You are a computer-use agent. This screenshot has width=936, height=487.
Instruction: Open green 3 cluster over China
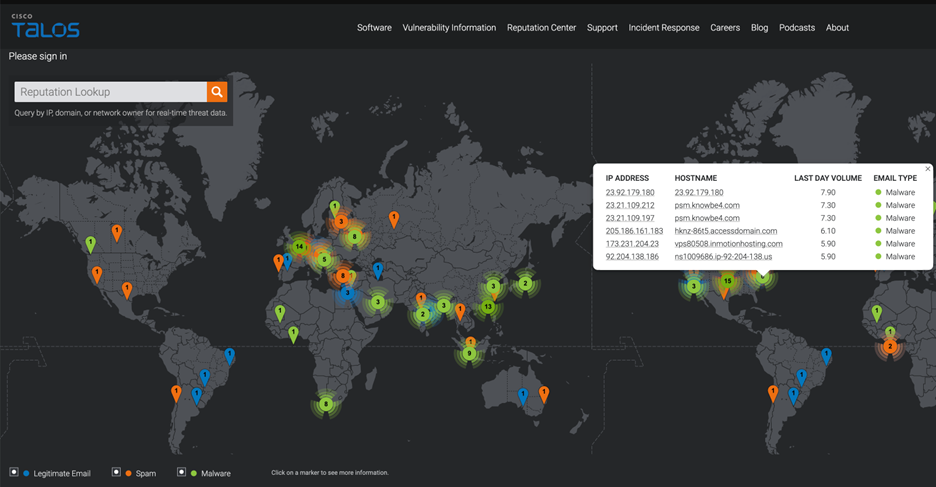point(493,286)
